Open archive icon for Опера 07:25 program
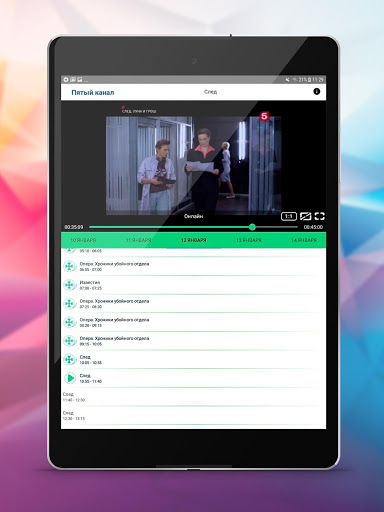 (69, 304)
